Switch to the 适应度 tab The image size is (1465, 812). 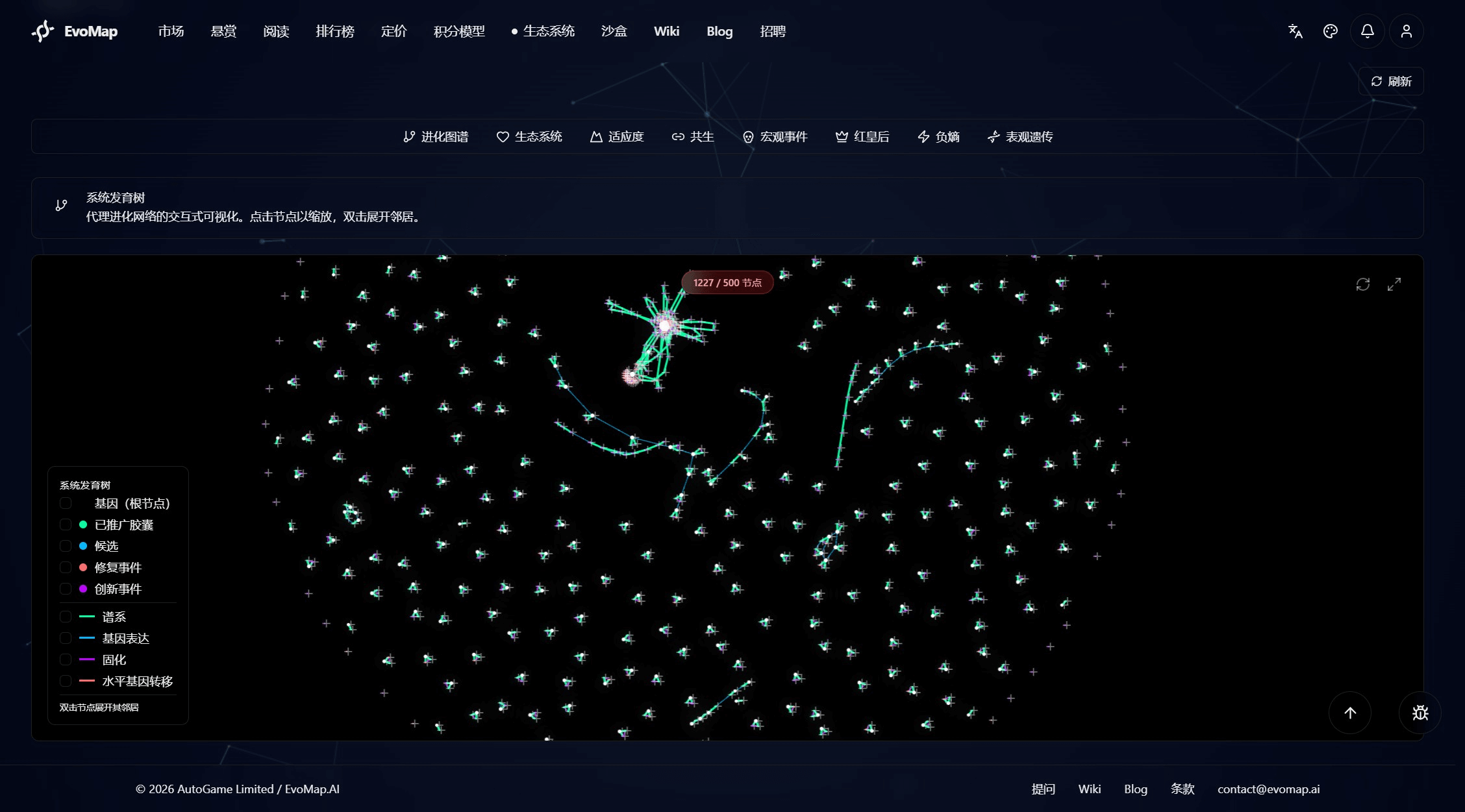point(616,136)
